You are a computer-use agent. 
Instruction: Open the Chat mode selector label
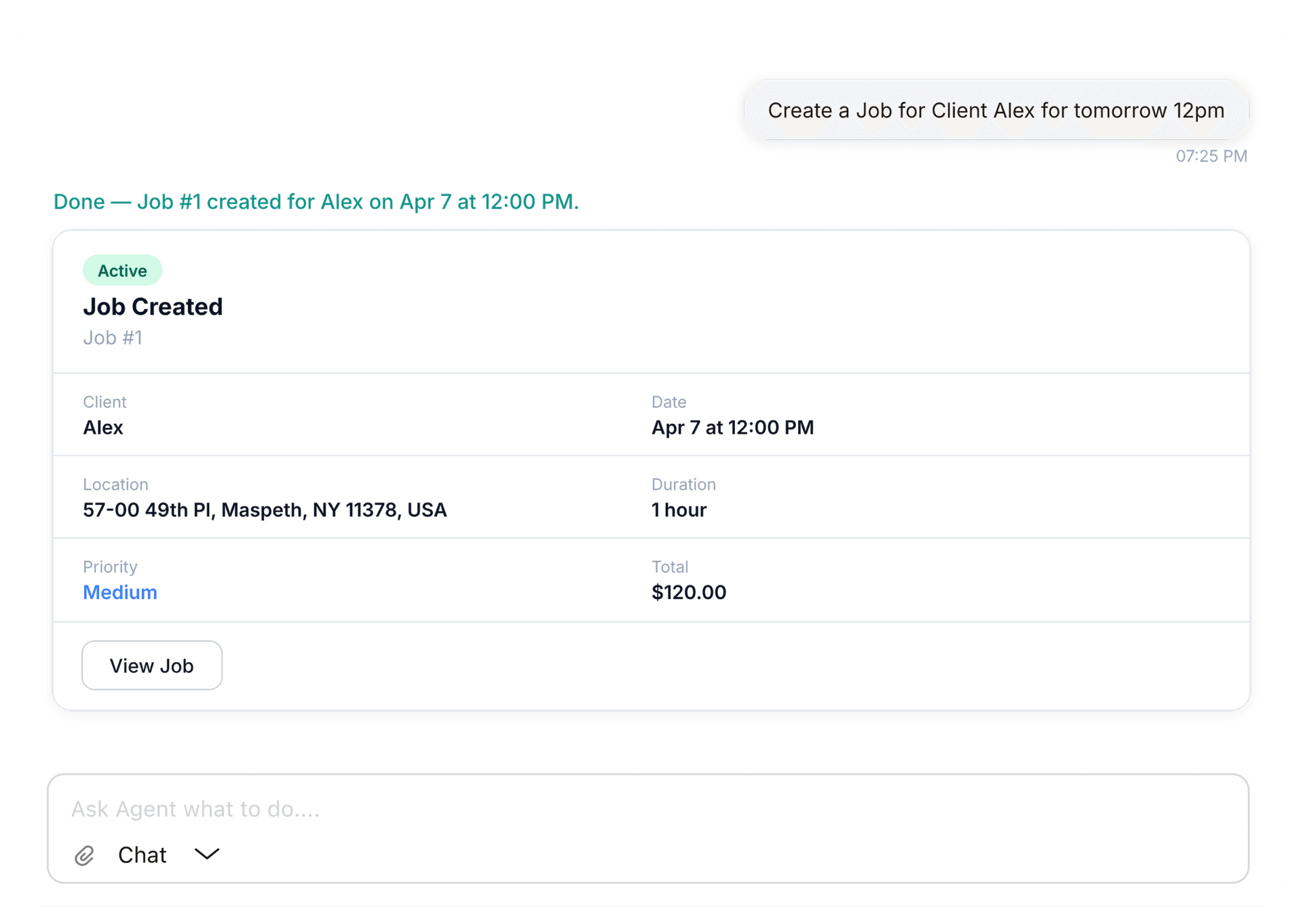tap(142, 855)
